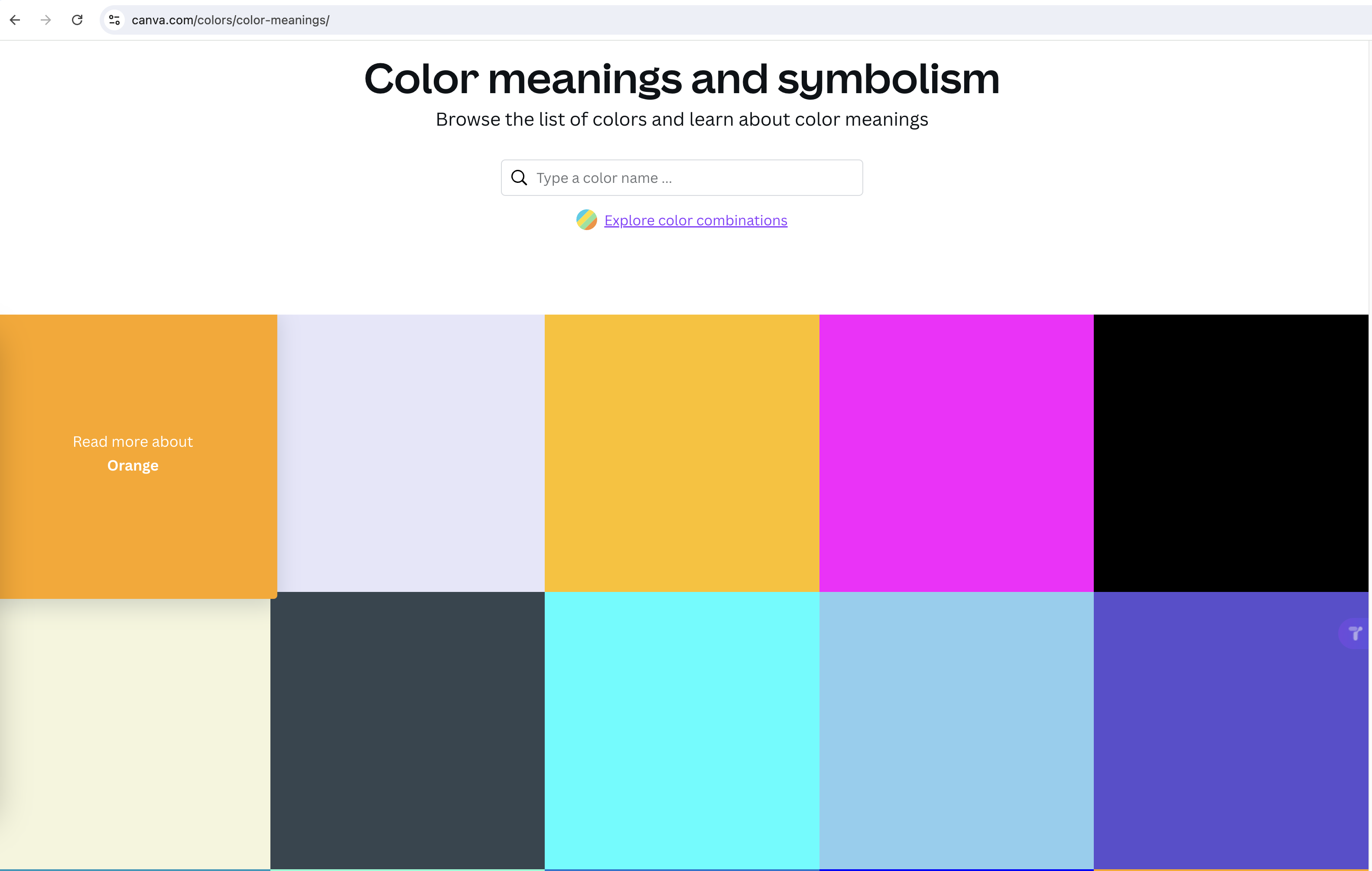Select the black color tile
Image resolution: width=1372 pixels, height=871 pixels.
click(1231, 453)
